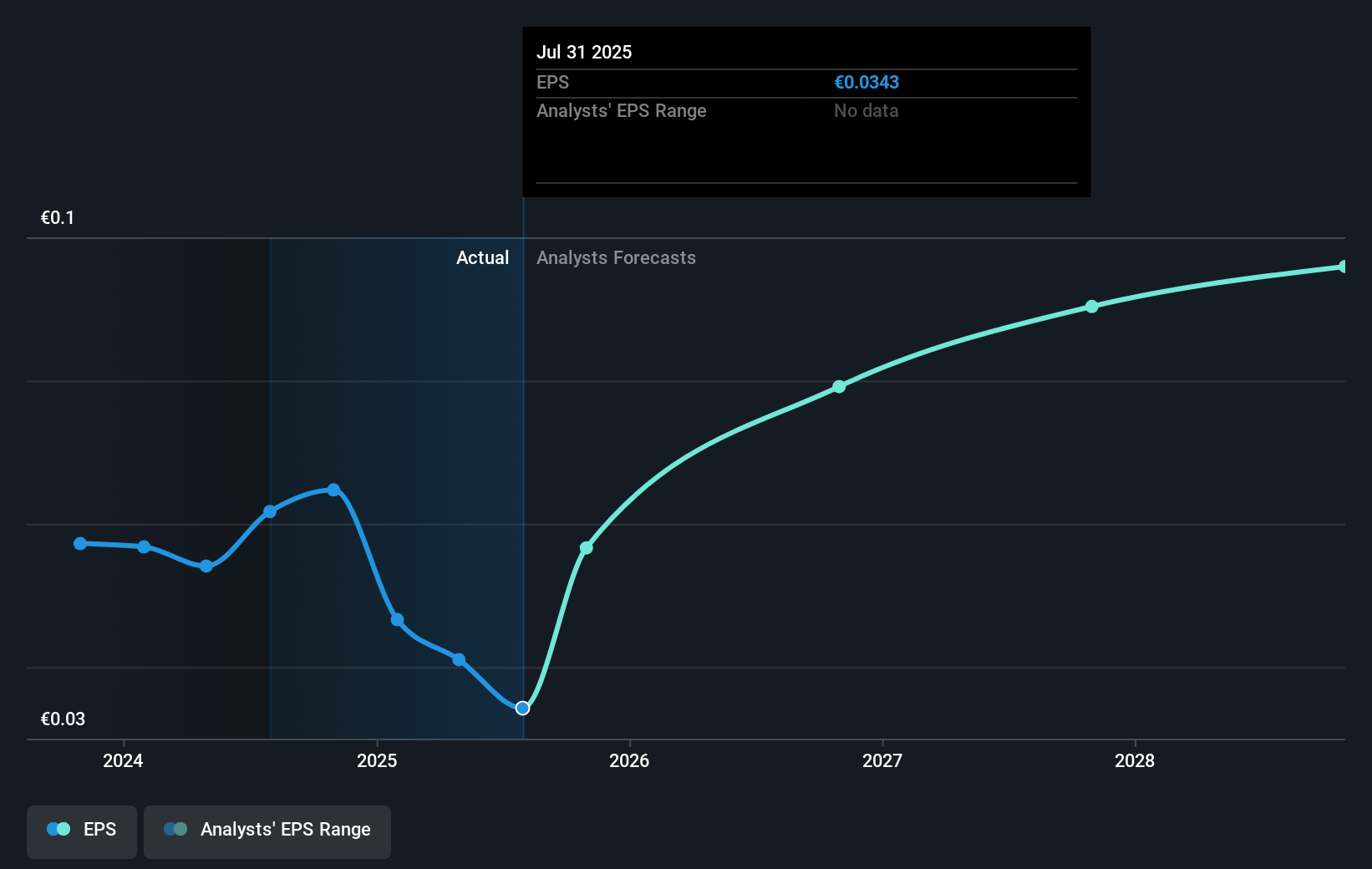Viewport: 1372px width, 869px height.
Task: Select the highlighted Jul 31 2025 data point
Action: pos(521,708)
